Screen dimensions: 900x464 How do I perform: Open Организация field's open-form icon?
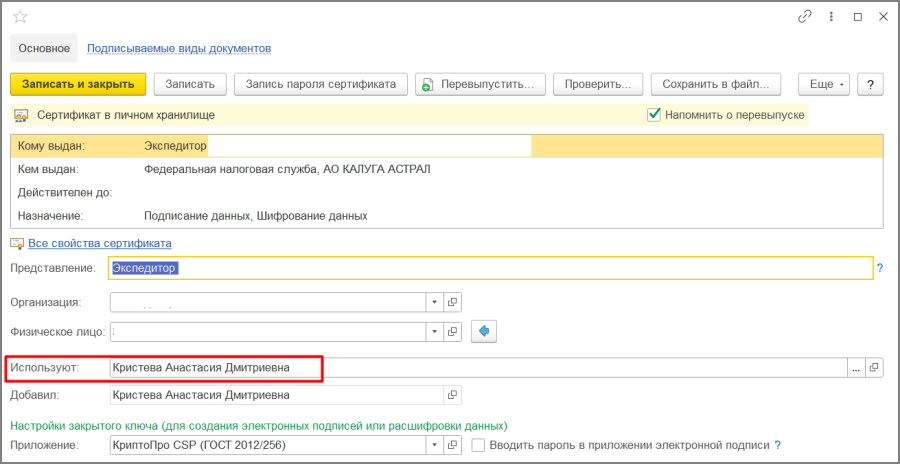pyautogui.click(x=452, y=301)
